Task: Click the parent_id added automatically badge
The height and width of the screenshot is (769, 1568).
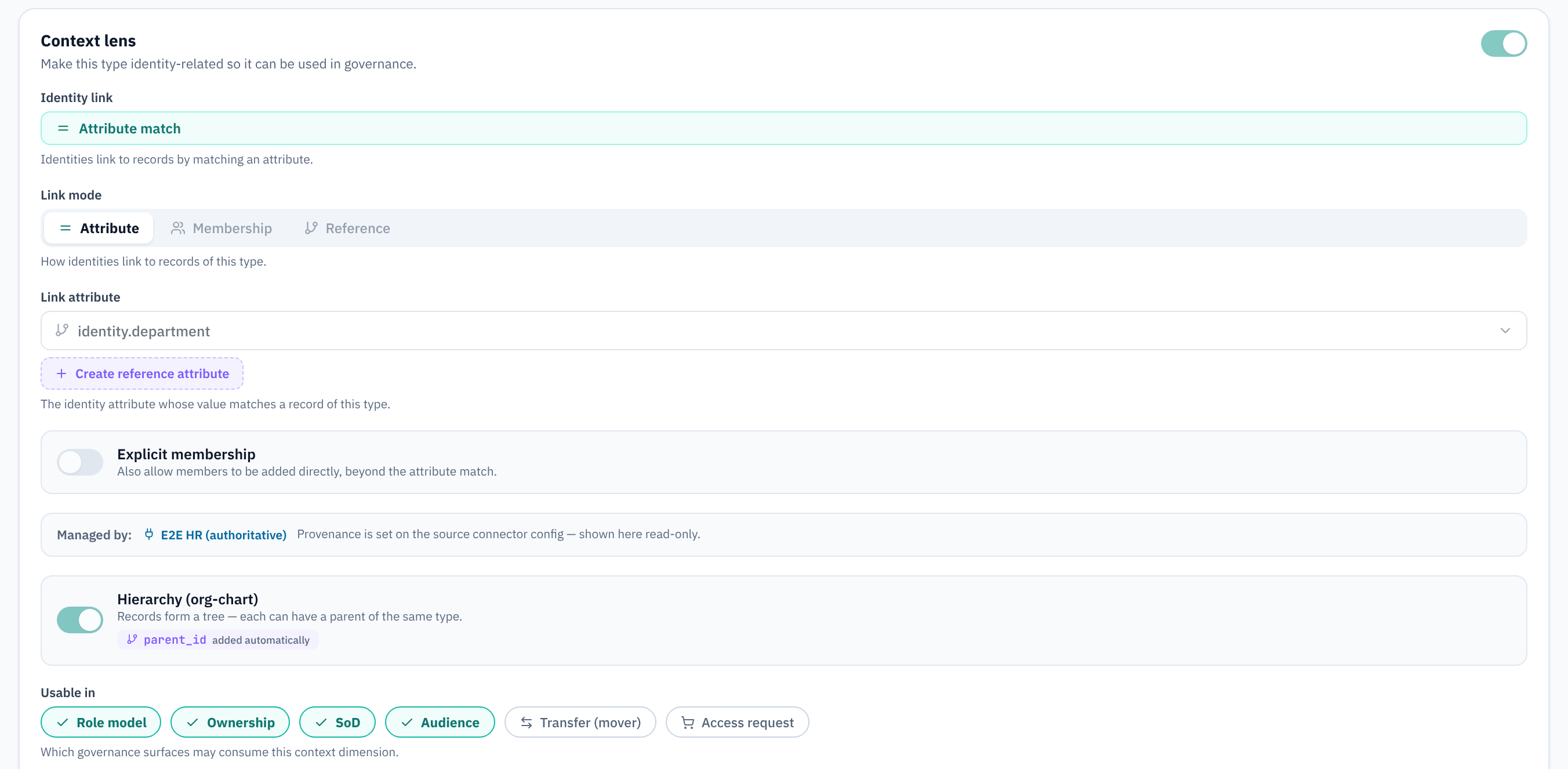Action: click(218, 639)
